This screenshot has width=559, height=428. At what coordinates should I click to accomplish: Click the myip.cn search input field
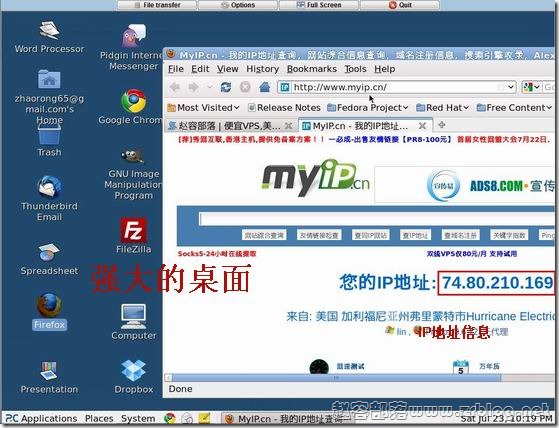(x=376, y=219)
